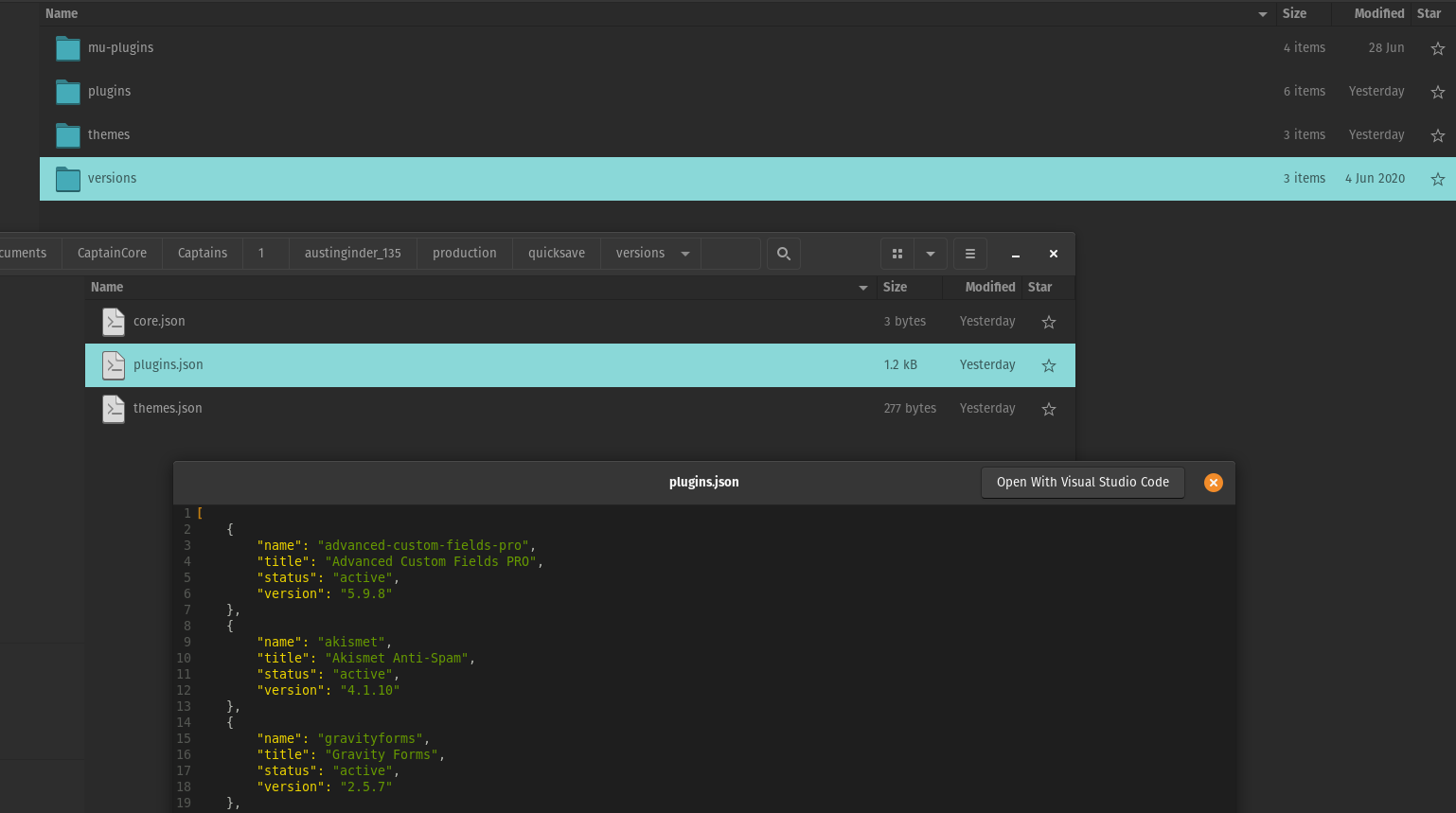Go to the CaptainCore breadcrumb
The image size is (1456, 813).
pos(112,253)
